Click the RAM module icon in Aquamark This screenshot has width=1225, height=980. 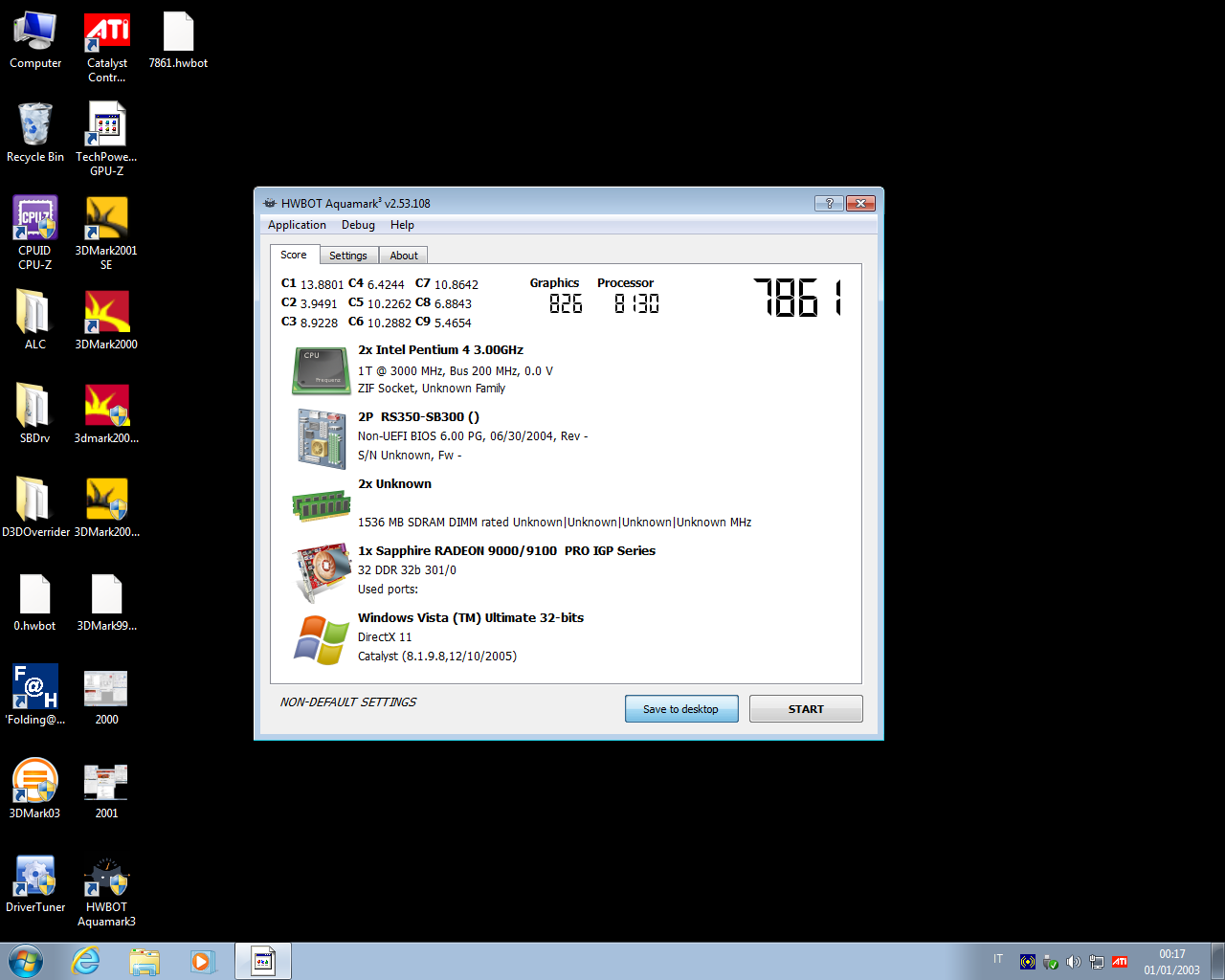[322, 505]
